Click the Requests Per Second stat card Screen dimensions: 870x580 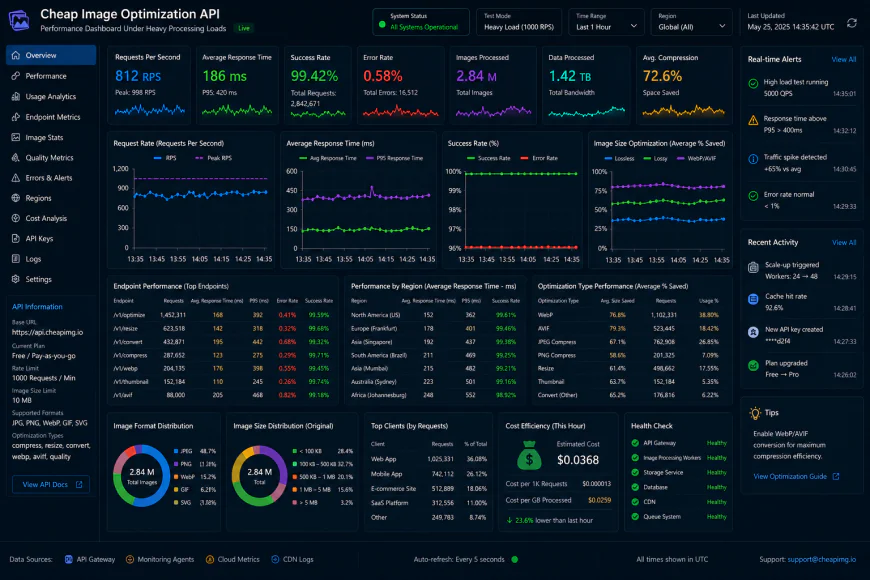(149, 85)
